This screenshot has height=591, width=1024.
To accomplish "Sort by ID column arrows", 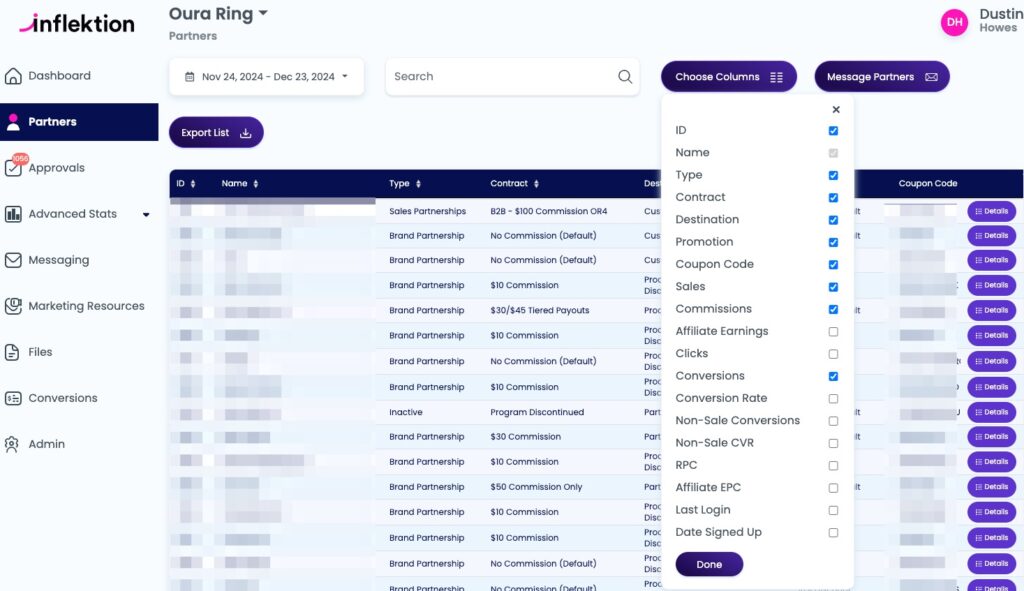I will click(193, 184).
